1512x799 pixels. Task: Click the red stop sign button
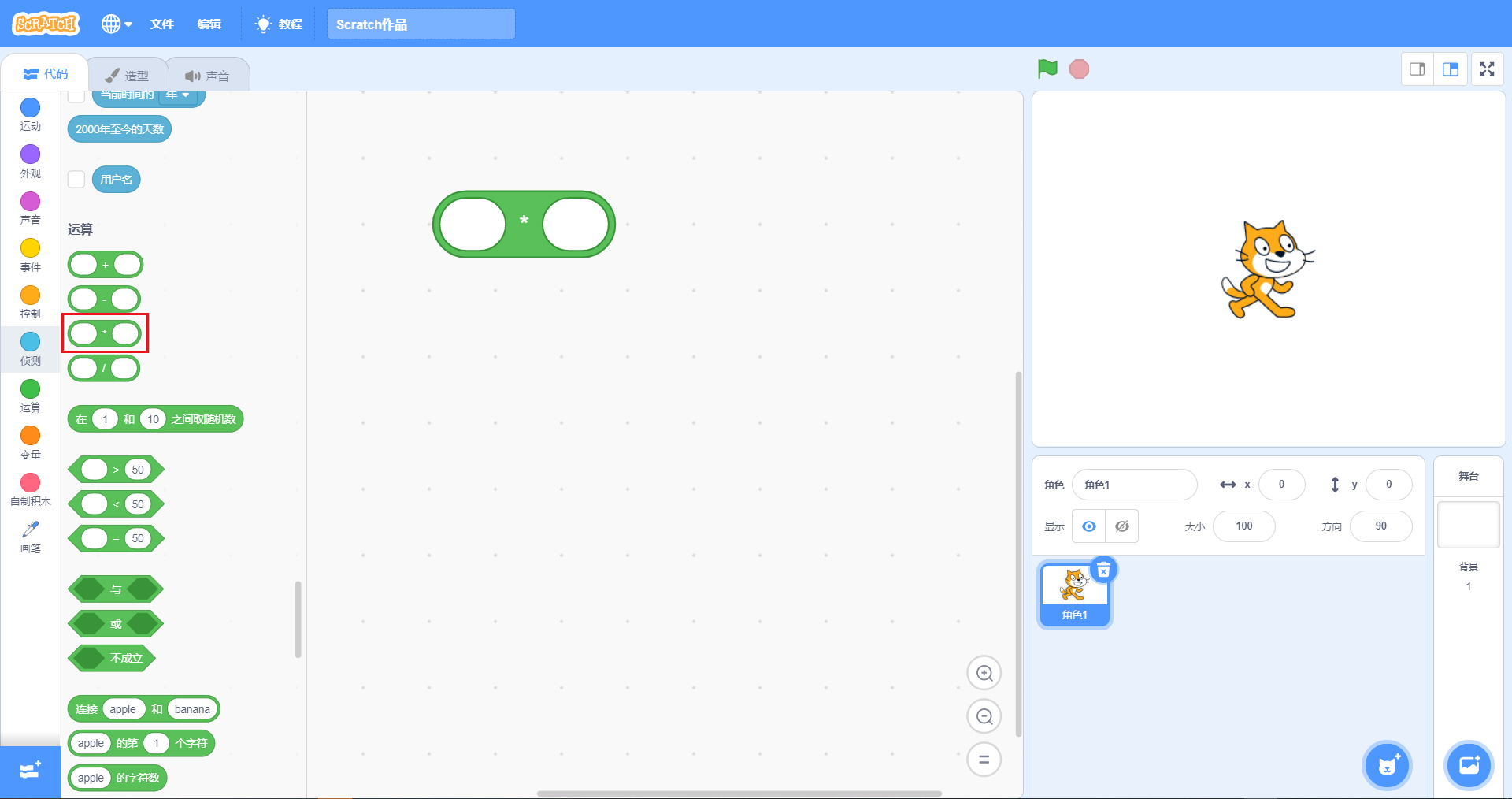point(1079,69)
